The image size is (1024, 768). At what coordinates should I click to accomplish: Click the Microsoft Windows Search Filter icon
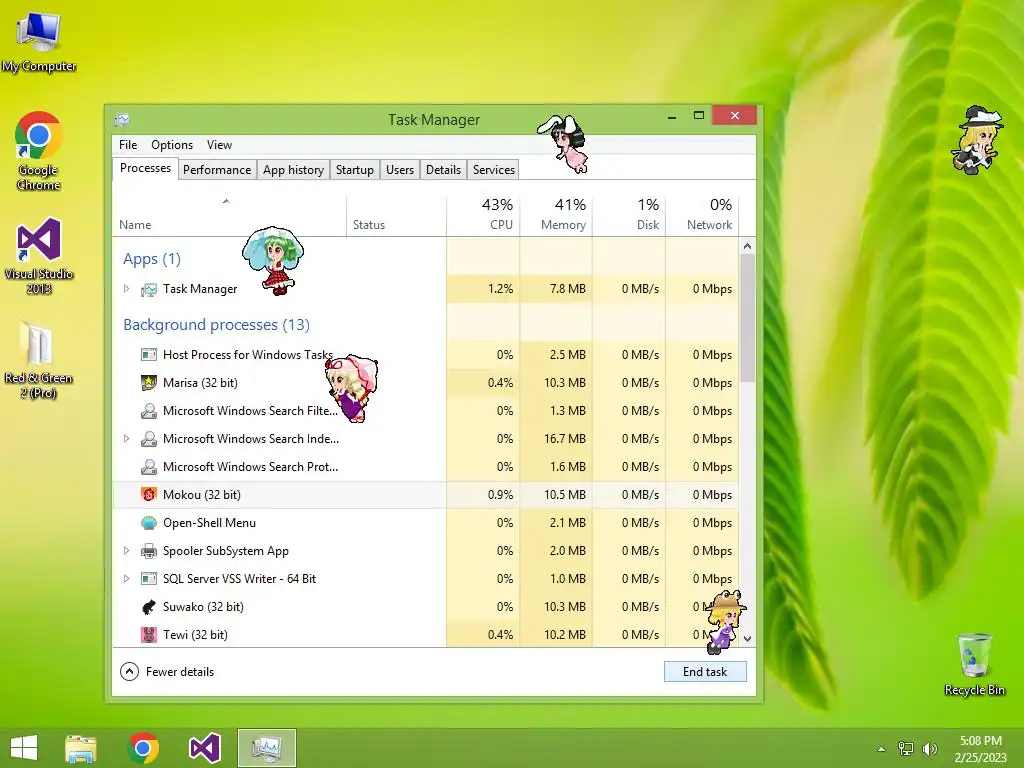click(x=149, y=411)
